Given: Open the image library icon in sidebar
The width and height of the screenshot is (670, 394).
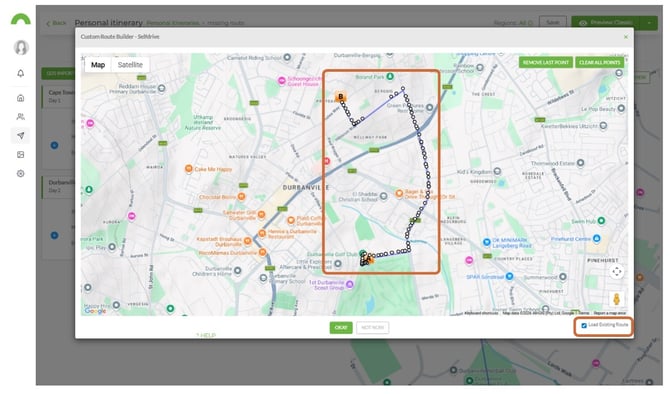Looking at the screenshot, I should (21, 155).
